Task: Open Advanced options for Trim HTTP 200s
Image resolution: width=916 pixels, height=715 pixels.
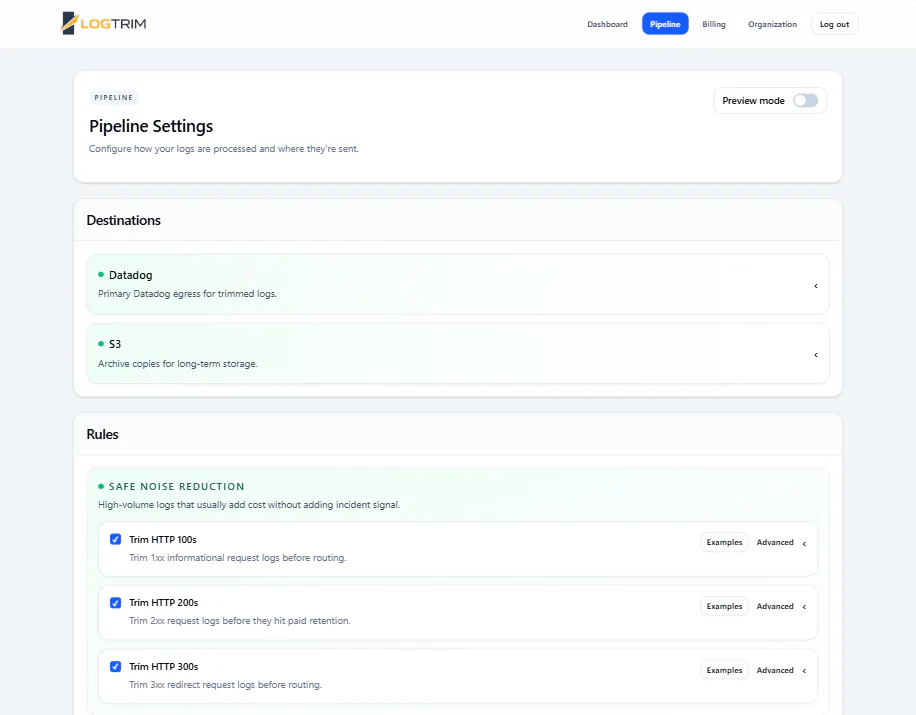Action: [x=781, y=606]
